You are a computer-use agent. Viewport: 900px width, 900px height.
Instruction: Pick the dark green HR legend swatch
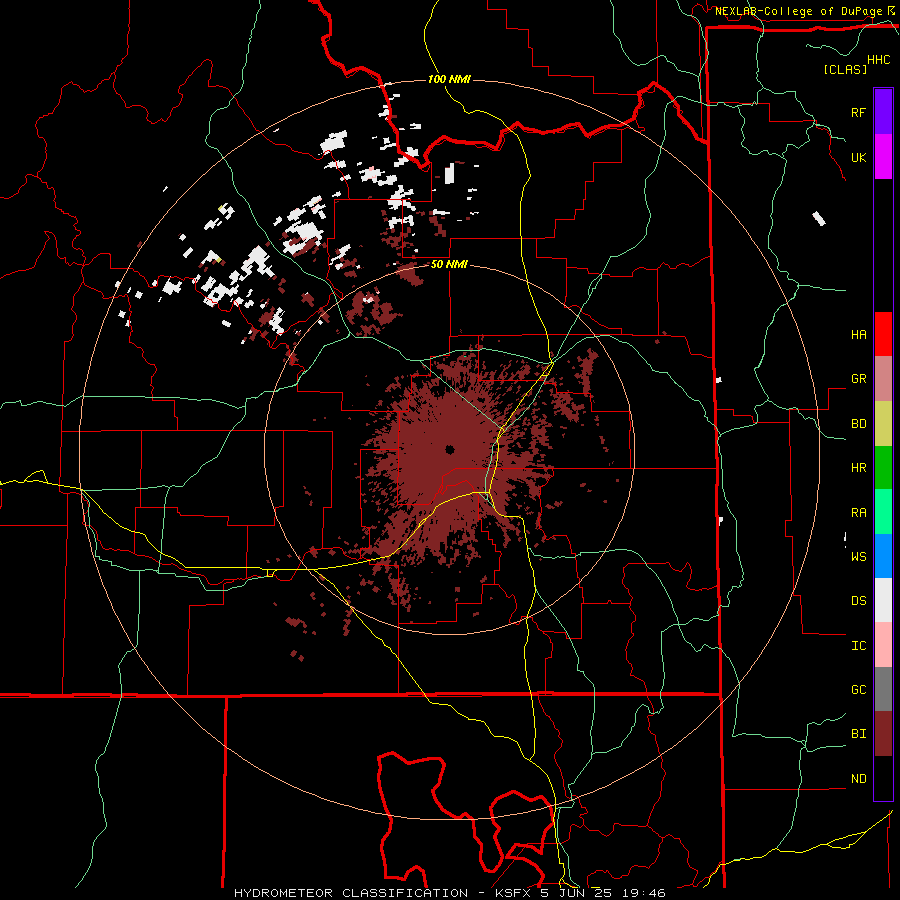883,468
